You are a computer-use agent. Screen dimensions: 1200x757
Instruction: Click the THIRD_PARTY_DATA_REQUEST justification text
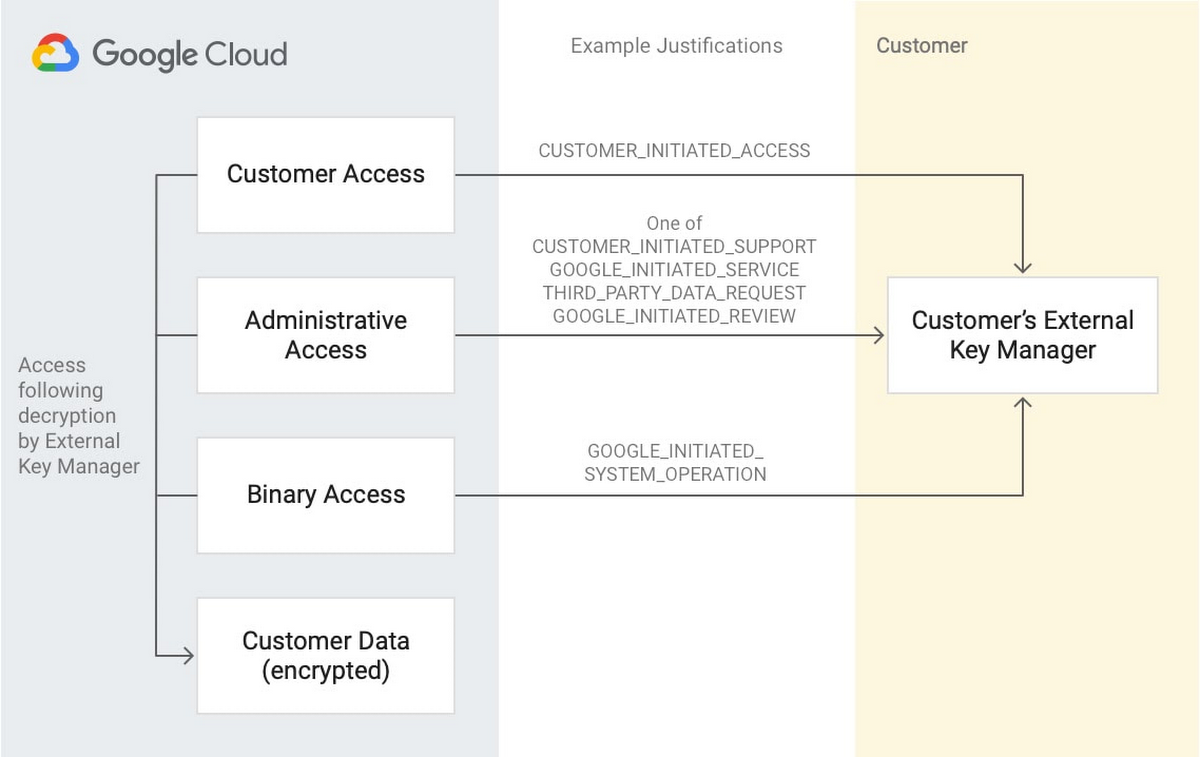(674, 293)
